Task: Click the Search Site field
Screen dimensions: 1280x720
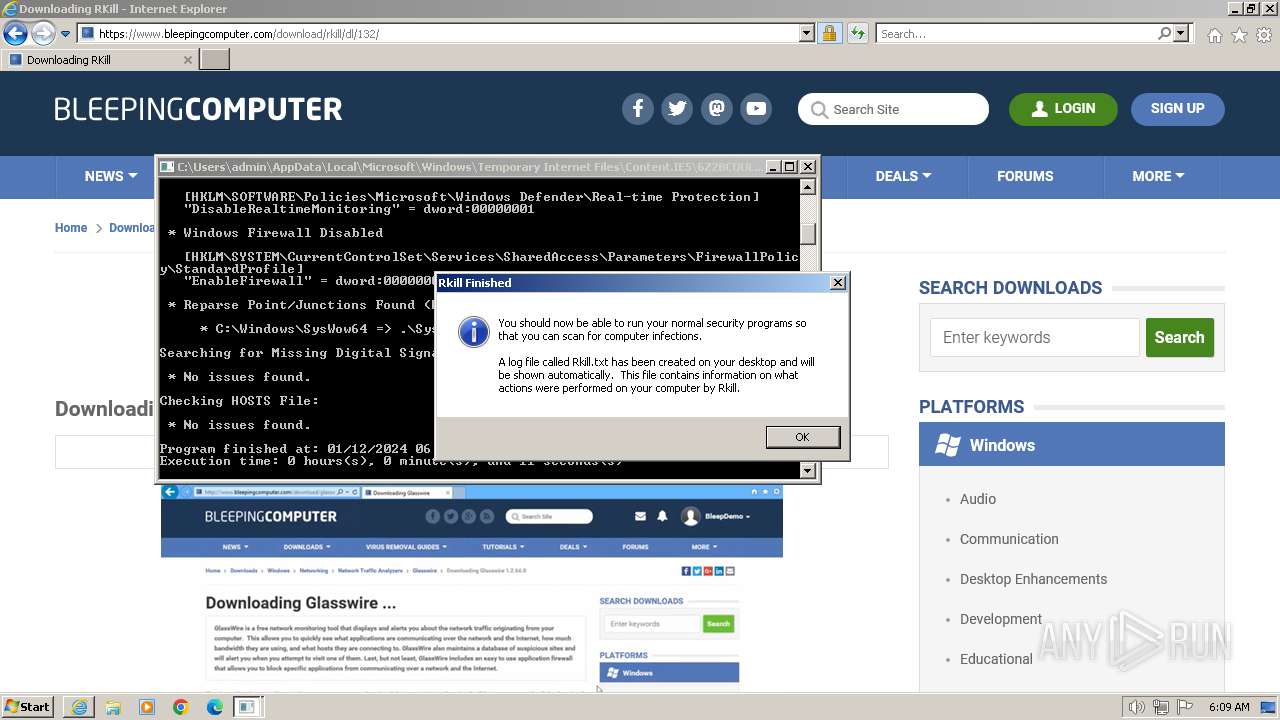Action: [x=893, y=109]
